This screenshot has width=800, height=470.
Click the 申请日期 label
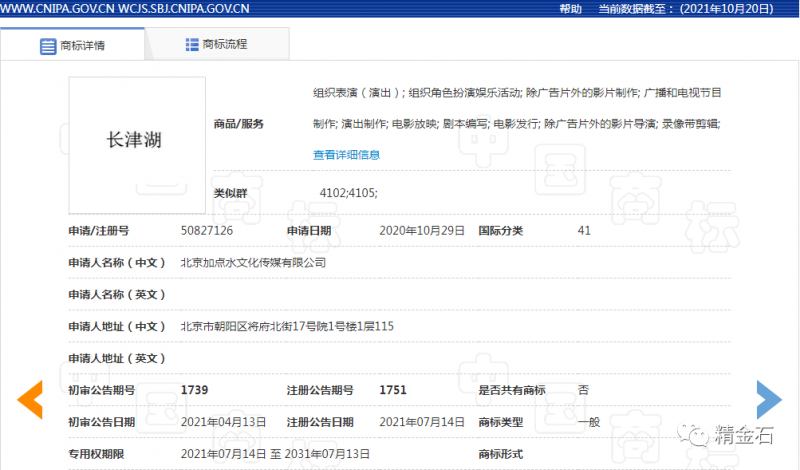tap(309, 231)
